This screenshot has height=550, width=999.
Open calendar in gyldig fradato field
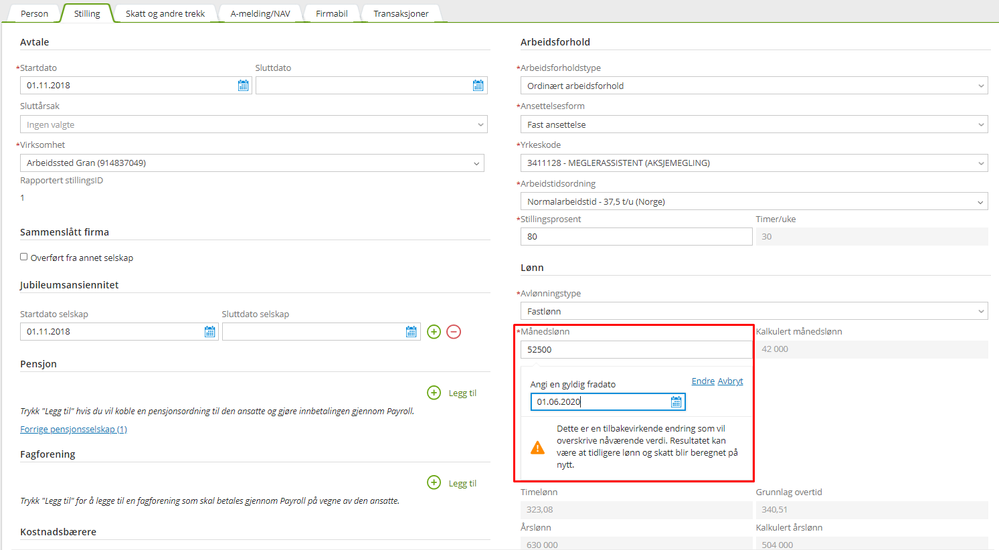pyautogui.click(x=677, y=402)
